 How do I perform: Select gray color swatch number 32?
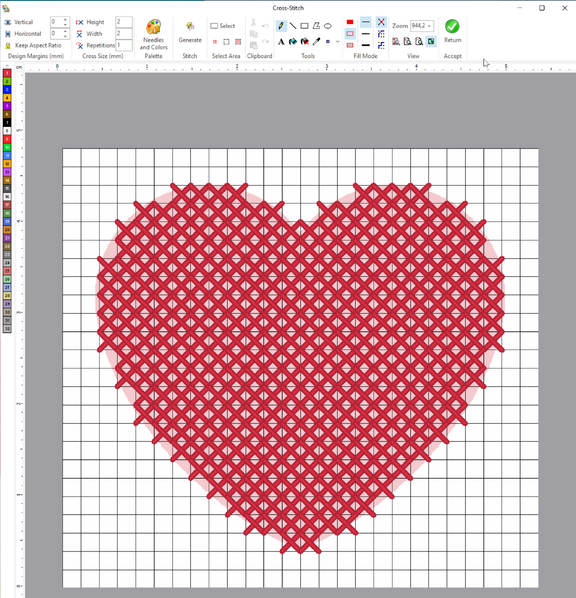click(x=7, y=328)
